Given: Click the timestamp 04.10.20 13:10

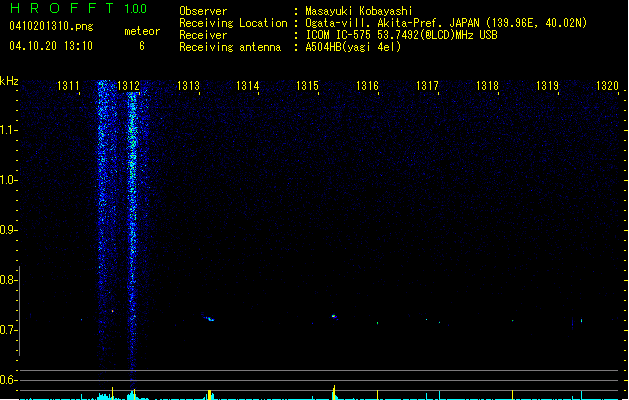Looking at the screenshot, I should 51,46.
